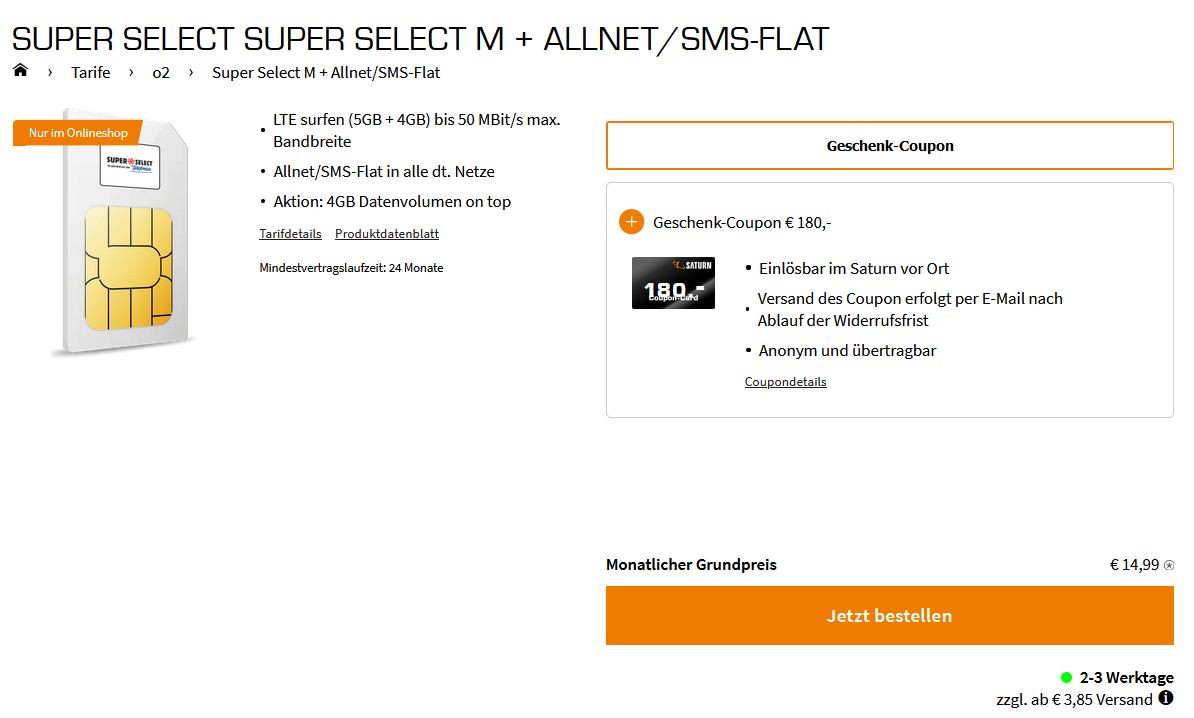Screen dimensions: 1194x718
Task: Open the shipping info icon near Versand
Action: (1166, 698)
